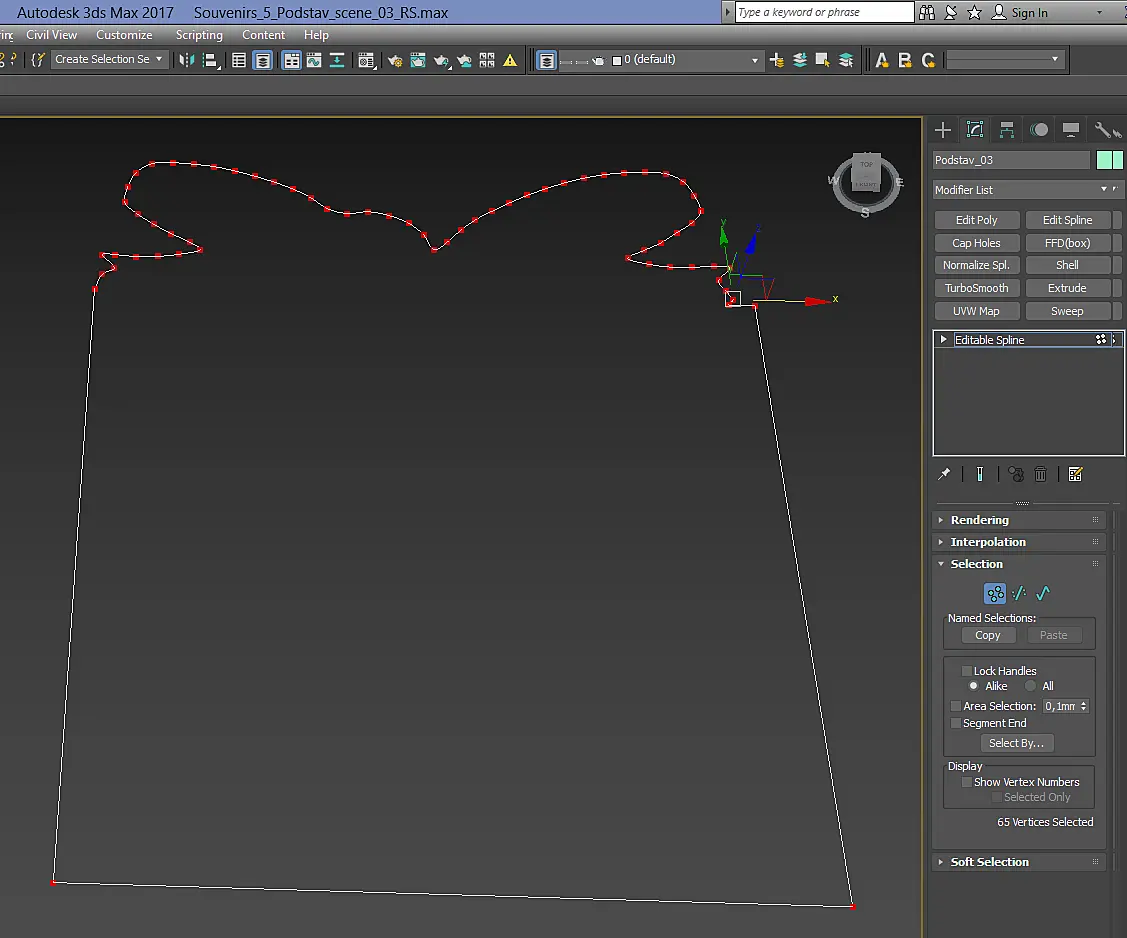1127x938 pixels.
Task: Open the Help menu
Action: tap(316, 35)
